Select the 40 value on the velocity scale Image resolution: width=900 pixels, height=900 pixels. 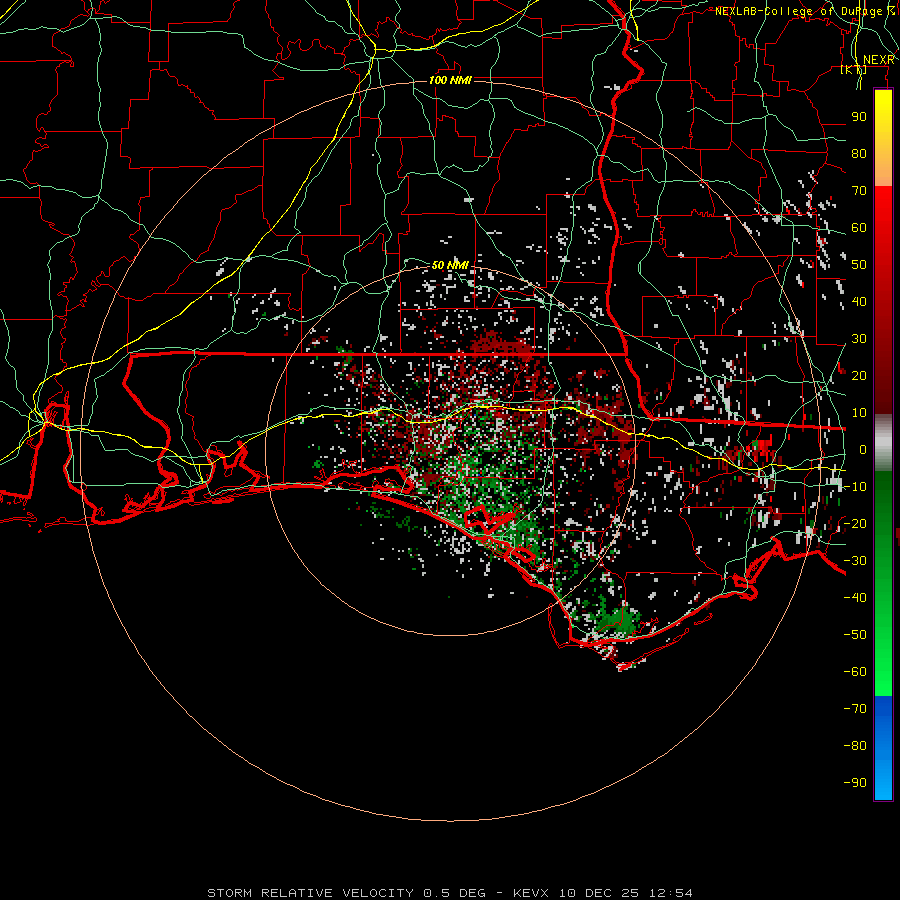click(859, 302)
